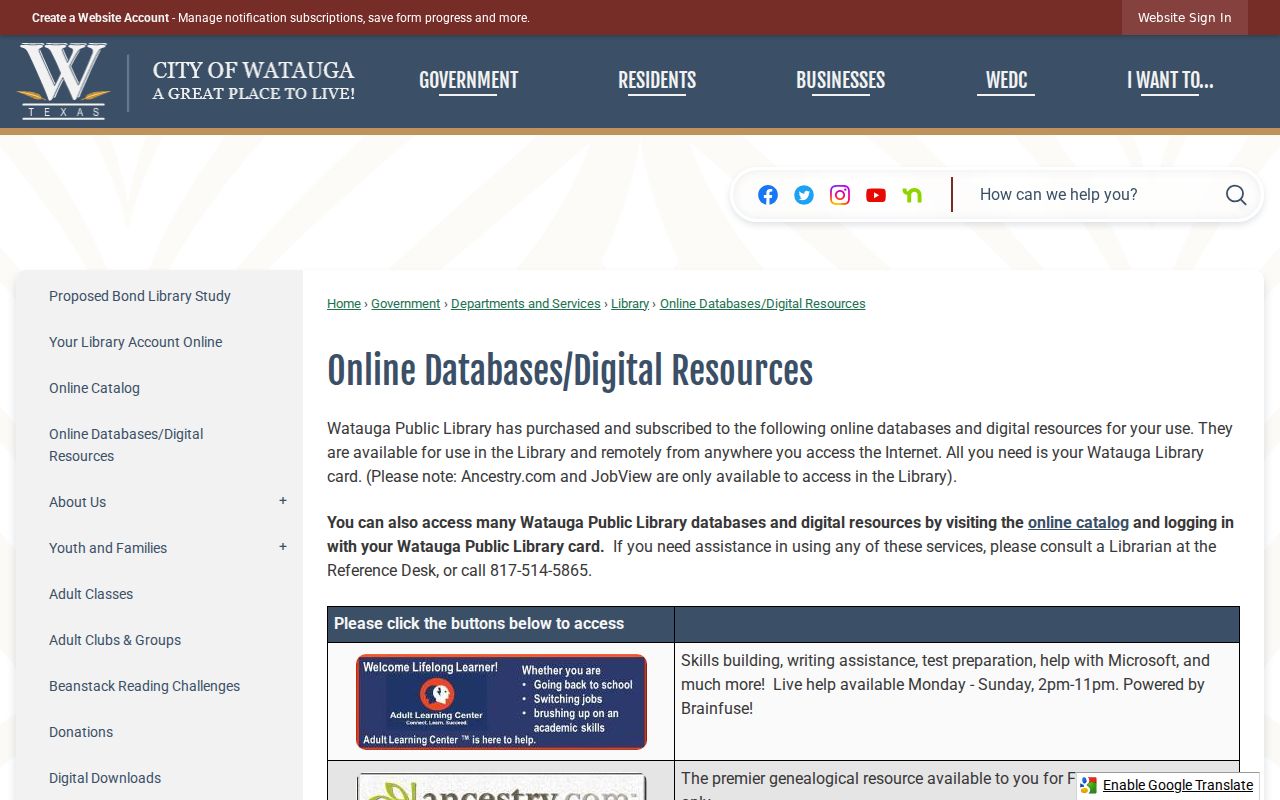The image size is (1280, 800).
Task: Select Your Library Account Online
Action: tap(136, 342)
